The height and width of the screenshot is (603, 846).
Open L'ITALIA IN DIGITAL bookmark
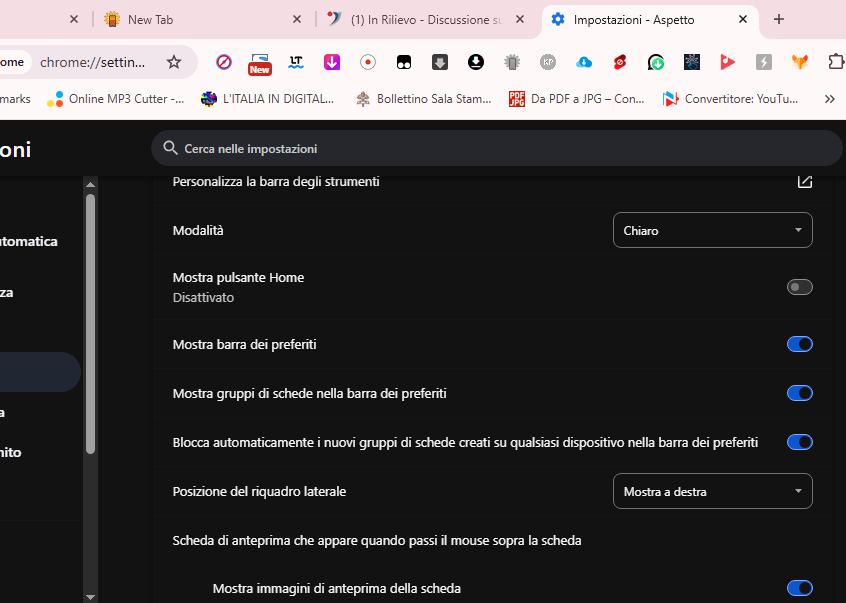pos(267,99)
